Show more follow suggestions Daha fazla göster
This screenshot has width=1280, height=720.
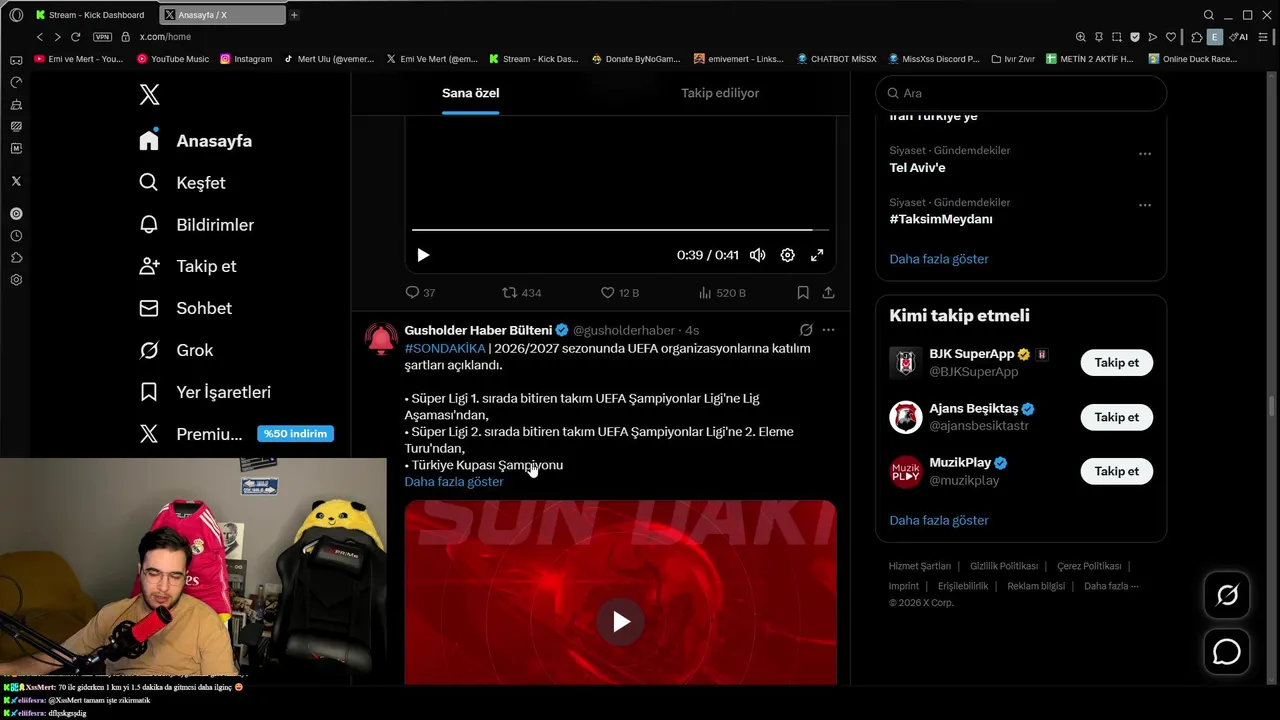(x=939, y=520)
